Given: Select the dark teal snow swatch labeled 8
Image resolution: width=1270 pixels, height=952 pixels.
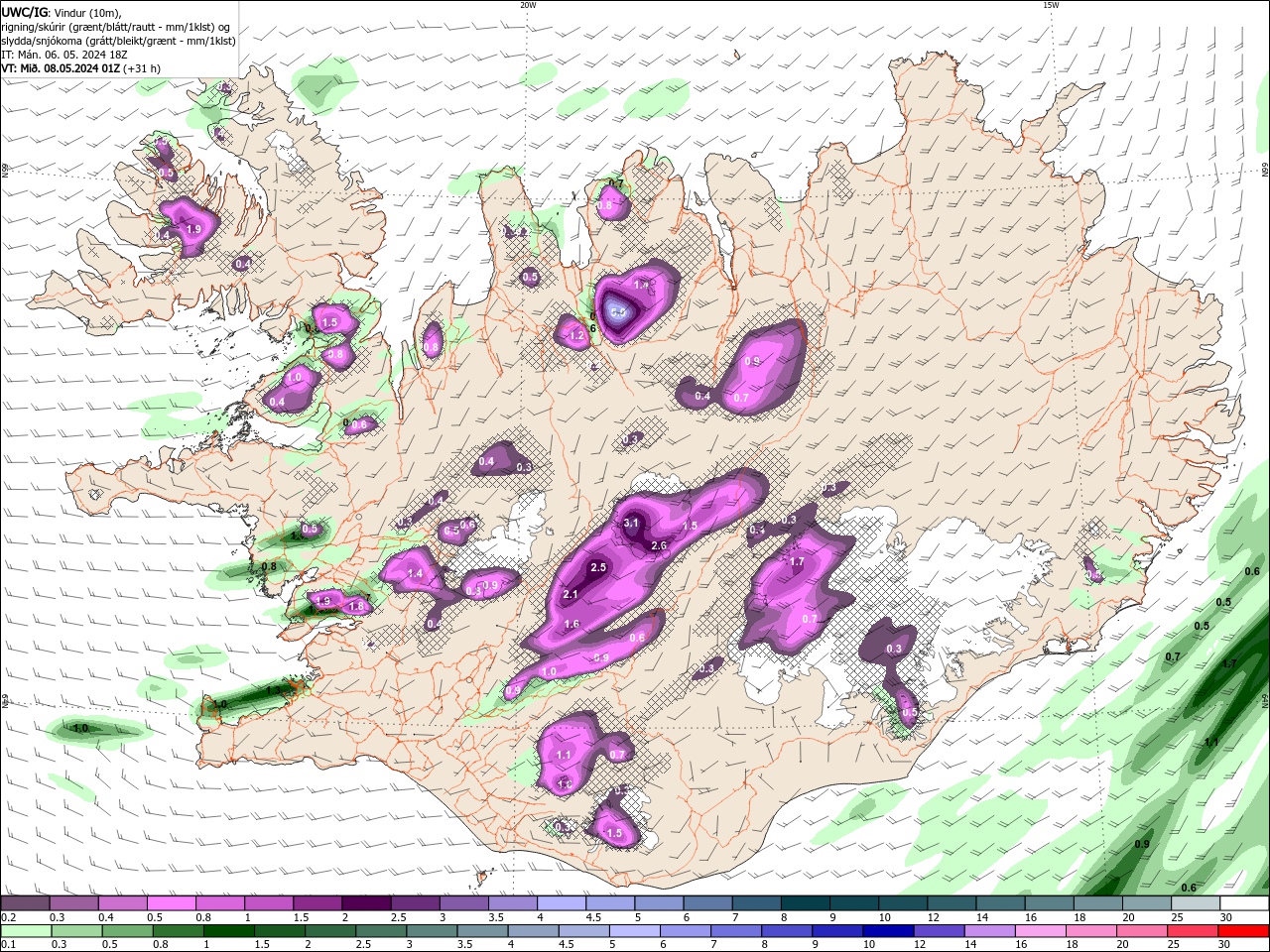Looking at the screenshot, I should pos(806,903).
